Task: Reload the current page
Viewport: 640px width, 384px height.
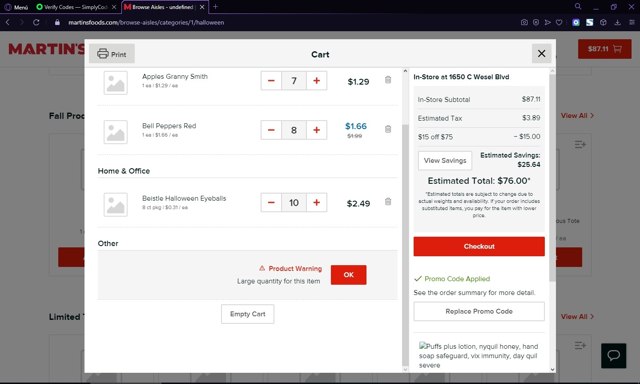Action: [36, 22]
